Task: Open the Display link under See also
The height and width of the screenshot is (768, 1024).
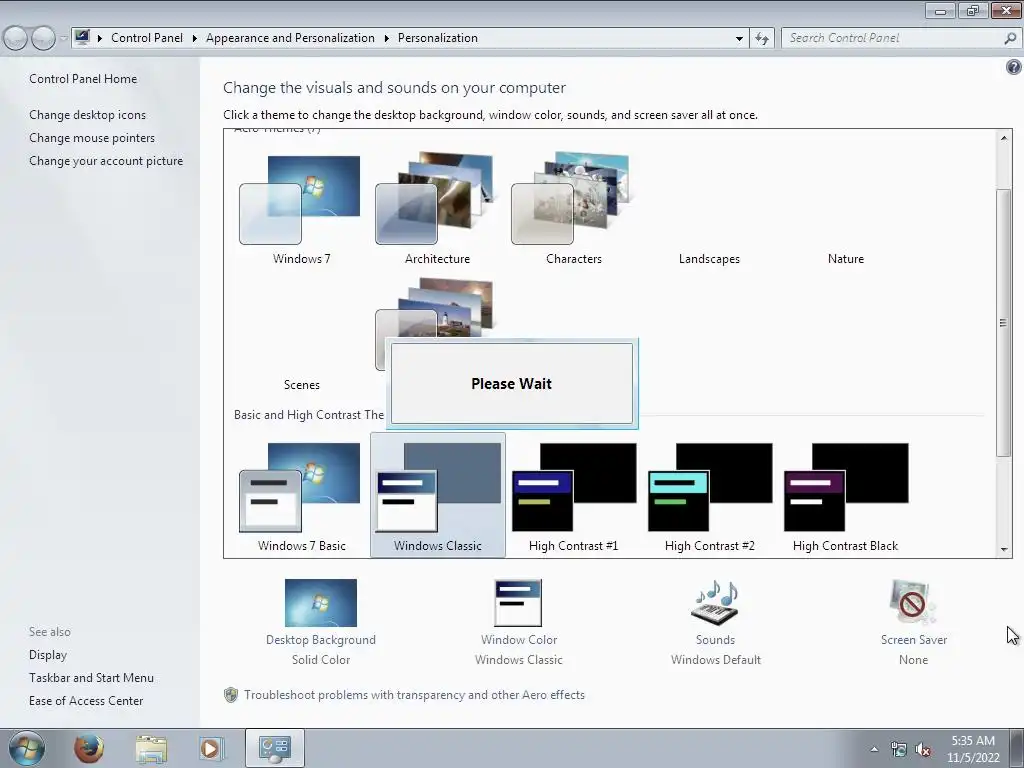Action: [x=48, y=654]
